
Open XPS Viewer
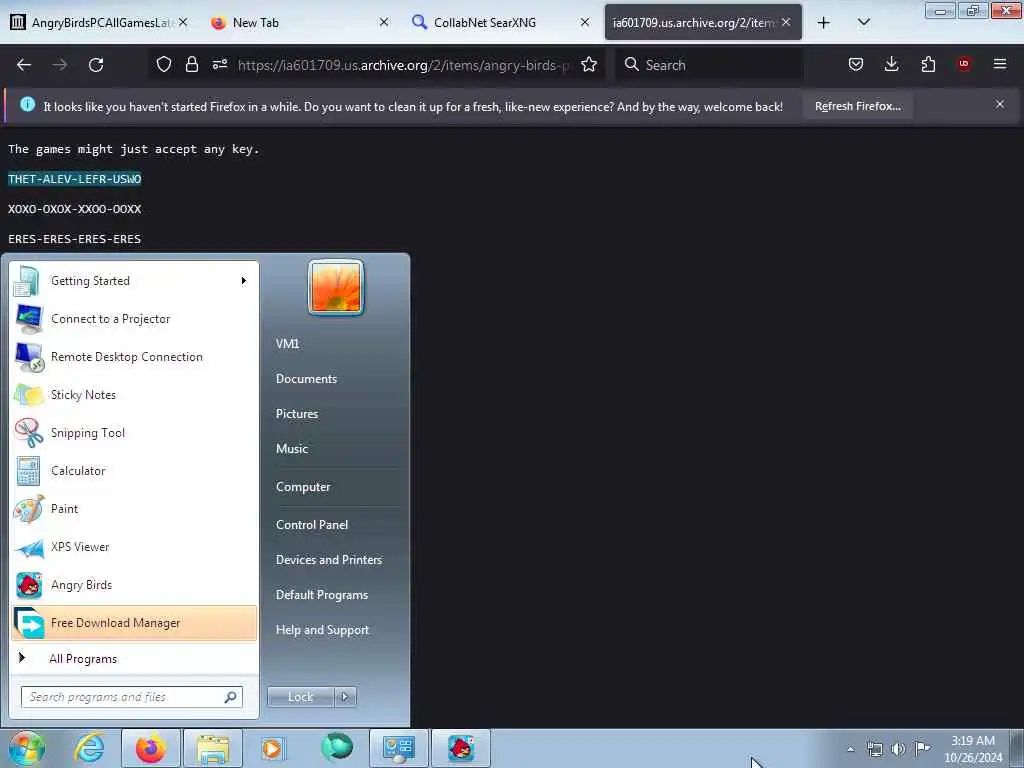[x=134, y=547]
